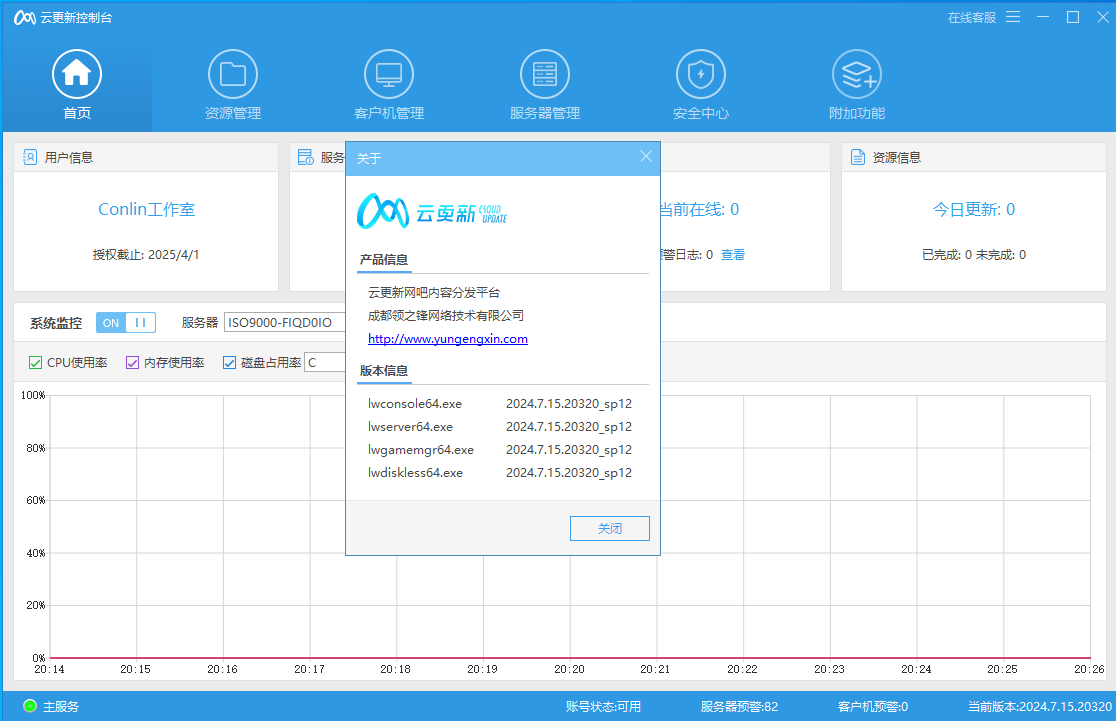Click the 云更新控制台 logo in title bar
This screenshot has height=721, width=1116.
(25, 17)
